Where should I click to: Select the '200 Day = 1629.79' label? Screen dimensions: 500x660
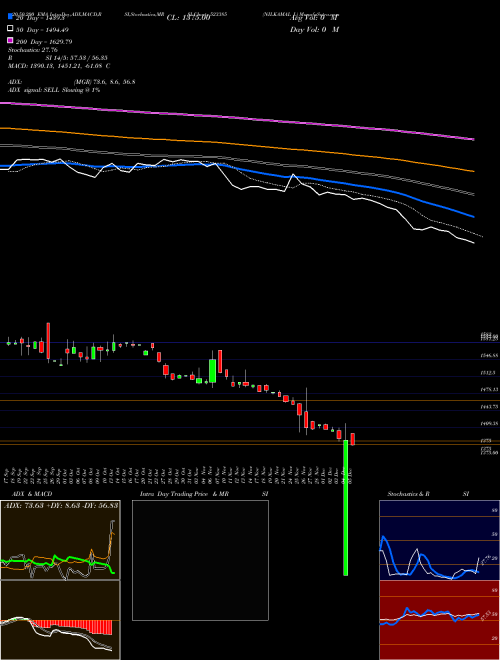[44, 42]
